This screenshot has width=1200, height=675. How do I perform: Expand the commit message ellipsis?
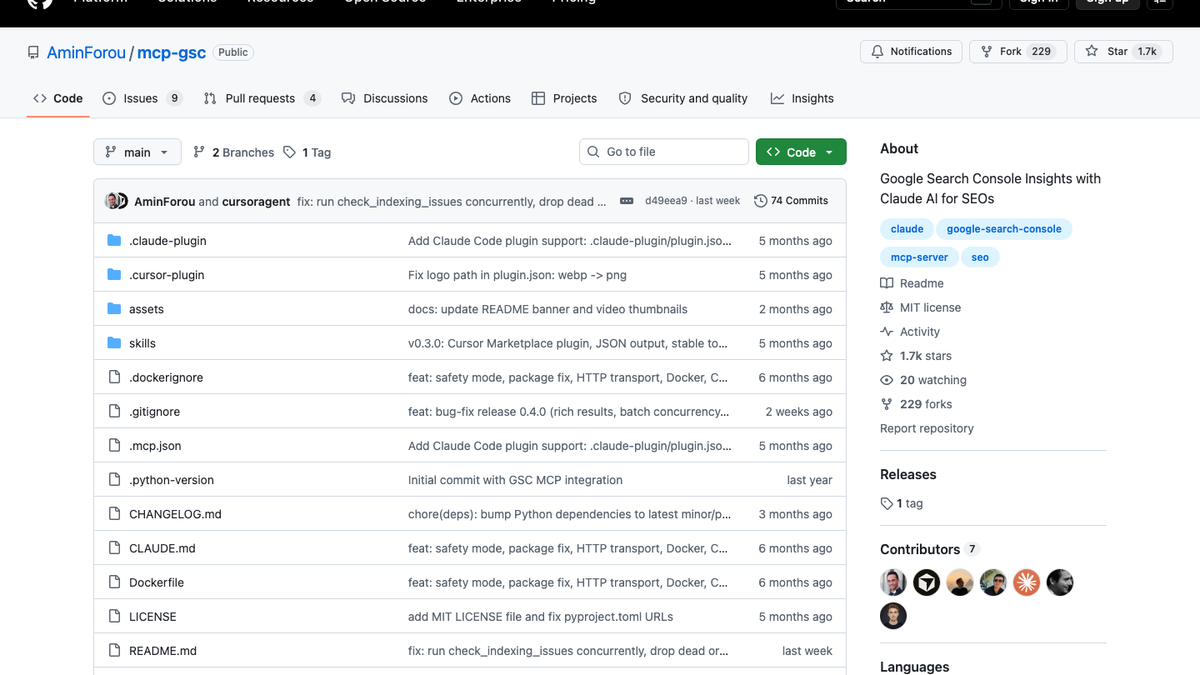point(627,201)
